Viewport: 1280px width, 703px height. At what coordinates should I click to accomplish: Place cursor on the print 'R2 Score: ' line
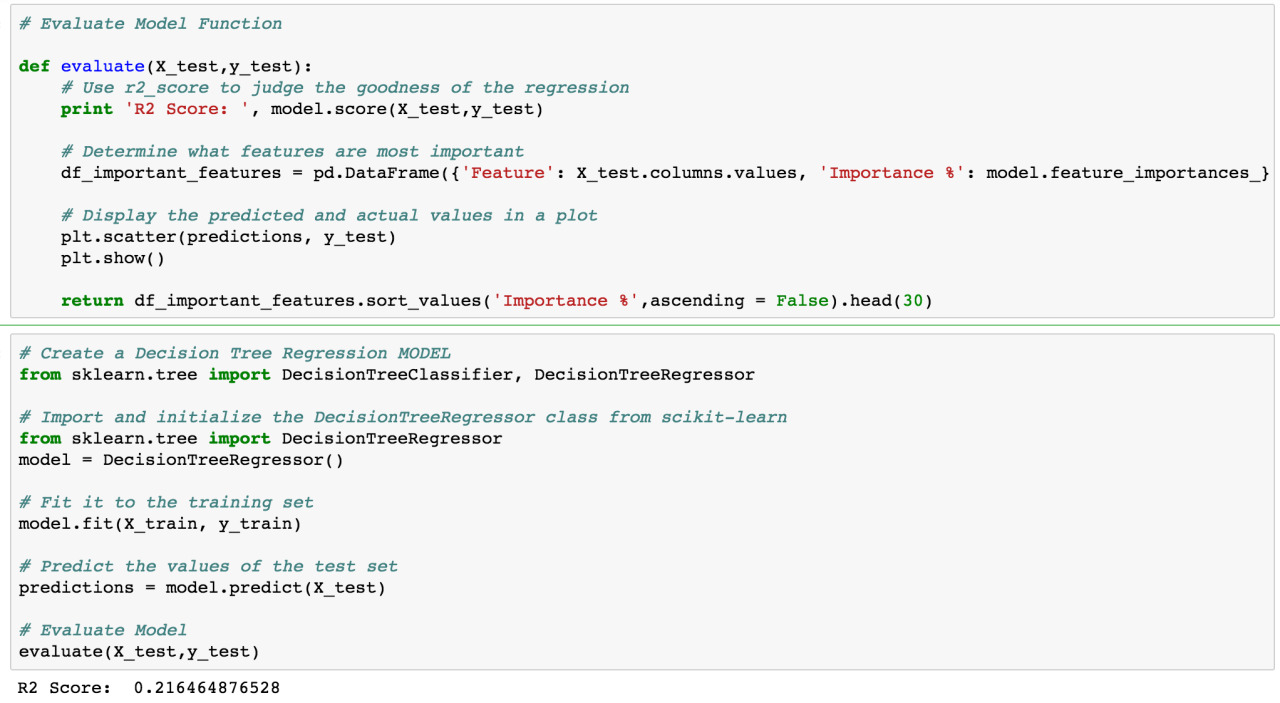(302, 109)
